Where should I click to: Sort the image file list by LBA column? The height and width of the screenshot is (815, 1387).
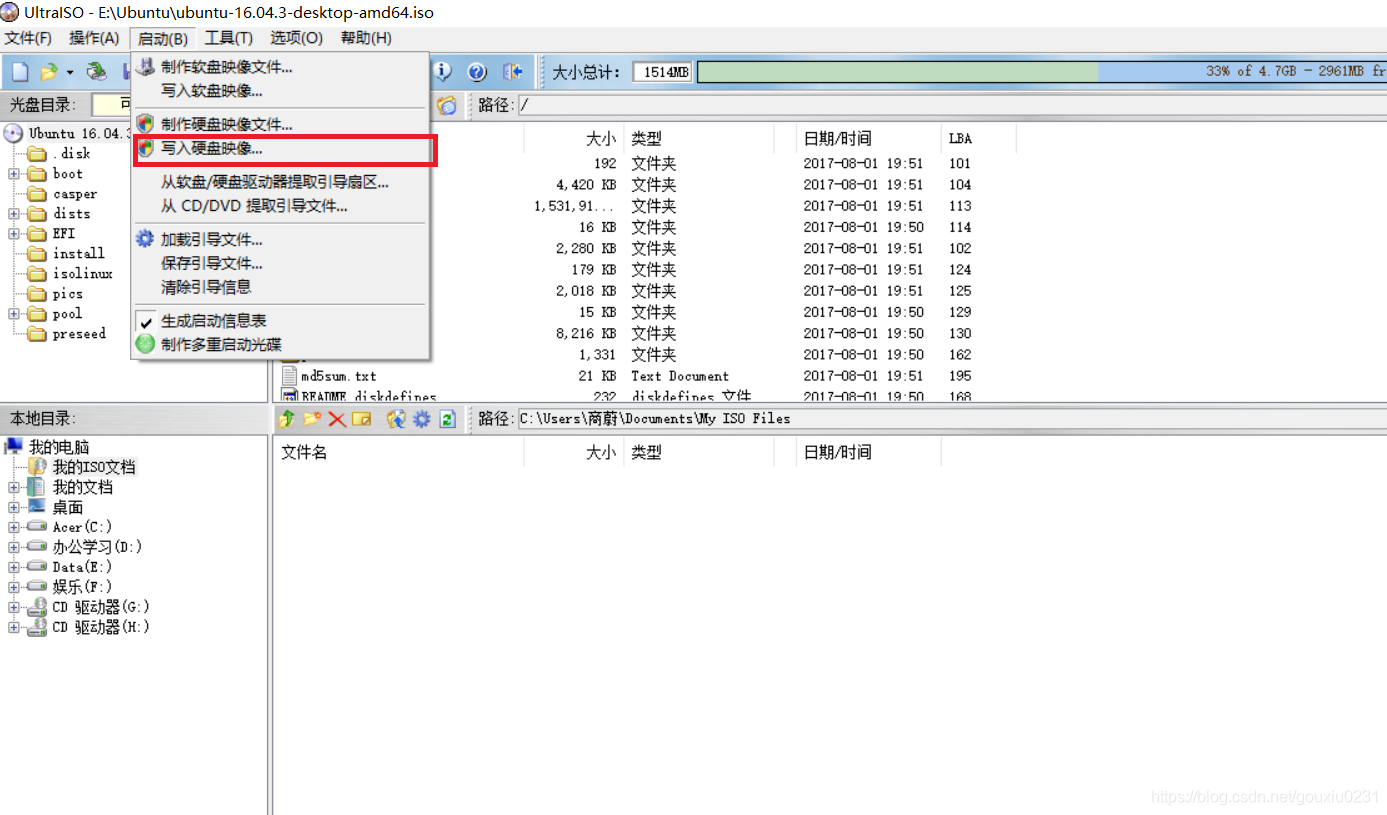click(978, 139)
